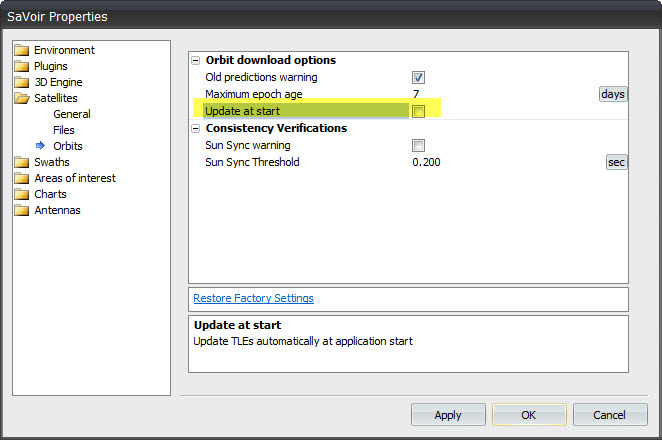Image resolution: width=662 pixels, height=440 pixels.
Task: Open the days unit selector
Action: pos(612,94)
